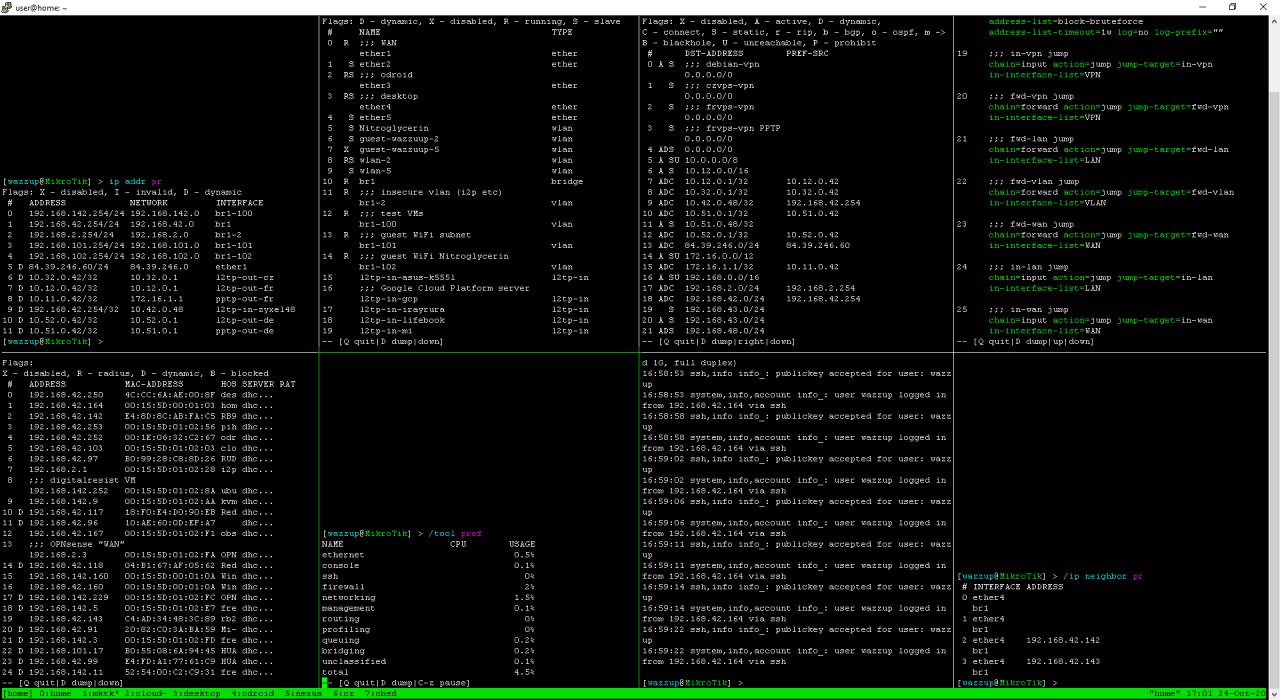
Task: Click the 84.39.246.60/24 address entry
Action: tap(69, 267)
